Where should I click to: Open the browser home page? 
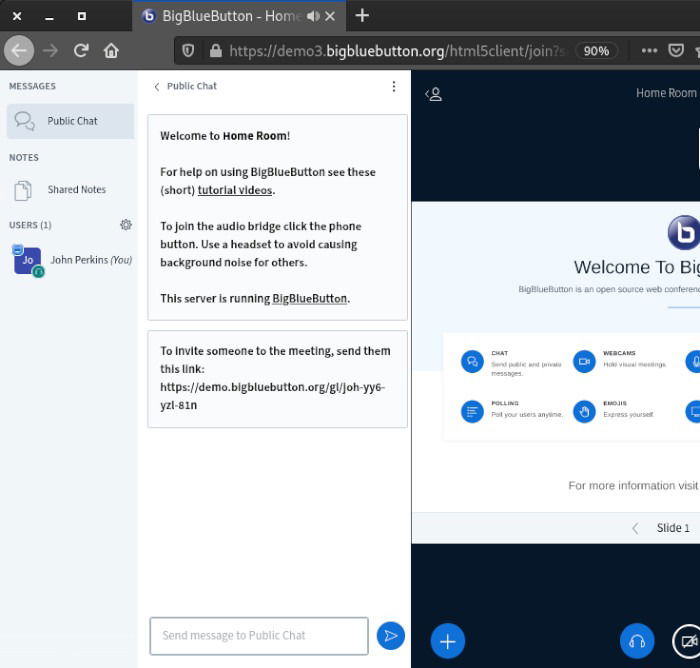click(x=111, y=51)
